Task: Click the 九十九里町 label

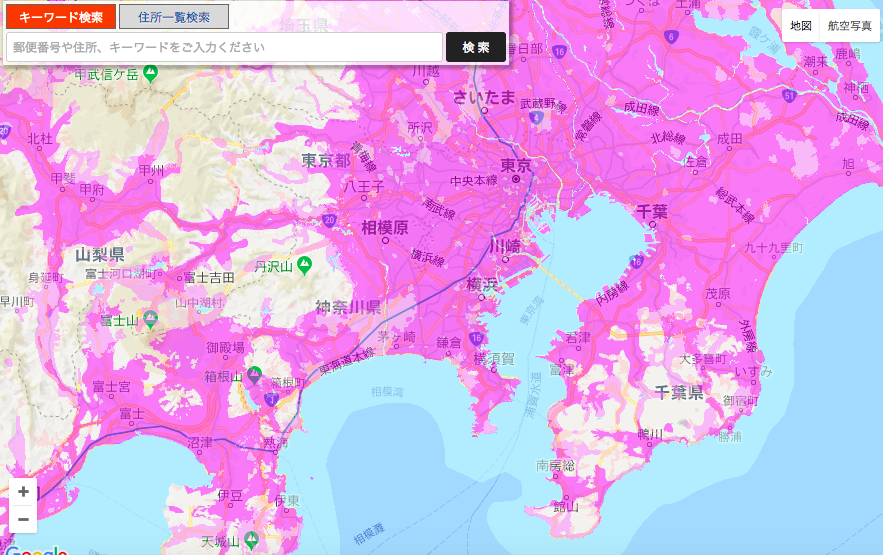Action: click(774, 248)
